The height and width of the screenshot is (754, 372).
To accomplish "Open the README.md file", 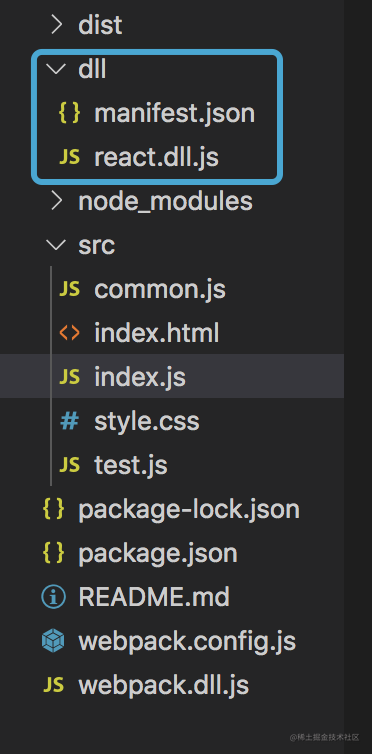I will [x=154, y=597].
